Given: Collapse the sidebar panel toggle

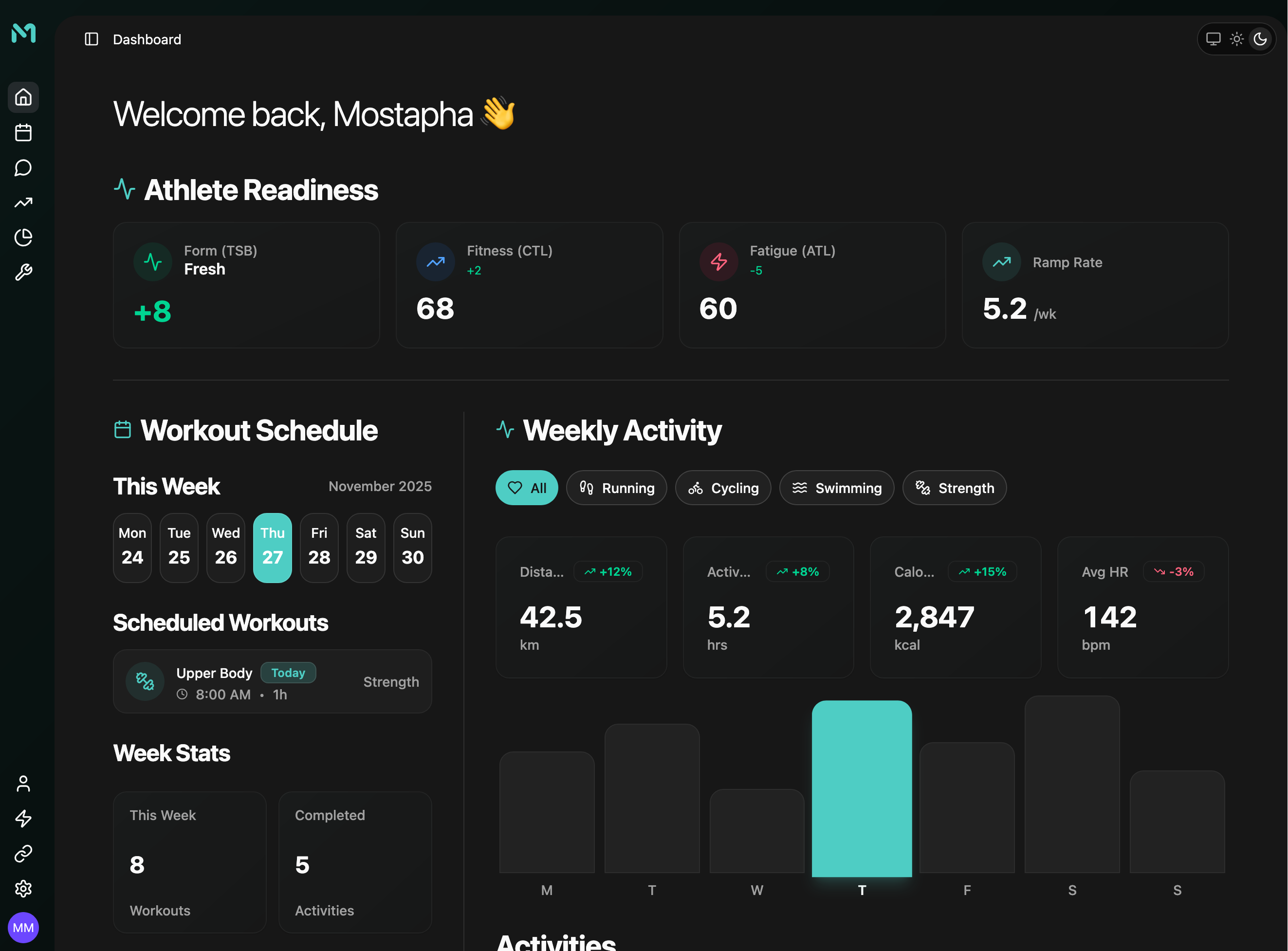Looking at the screenshot, I should tap(92, 39).
